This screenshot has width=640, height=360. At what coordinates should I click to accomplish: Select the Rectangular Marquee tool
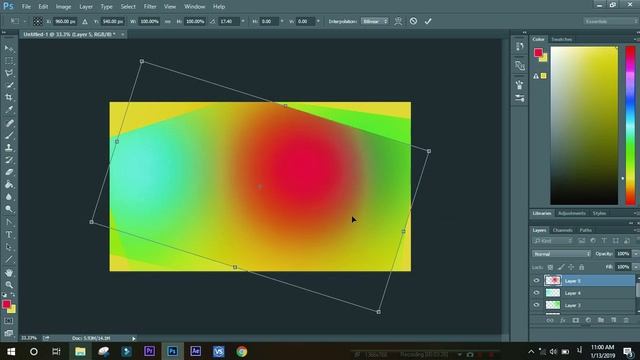[x=9, y=60]
